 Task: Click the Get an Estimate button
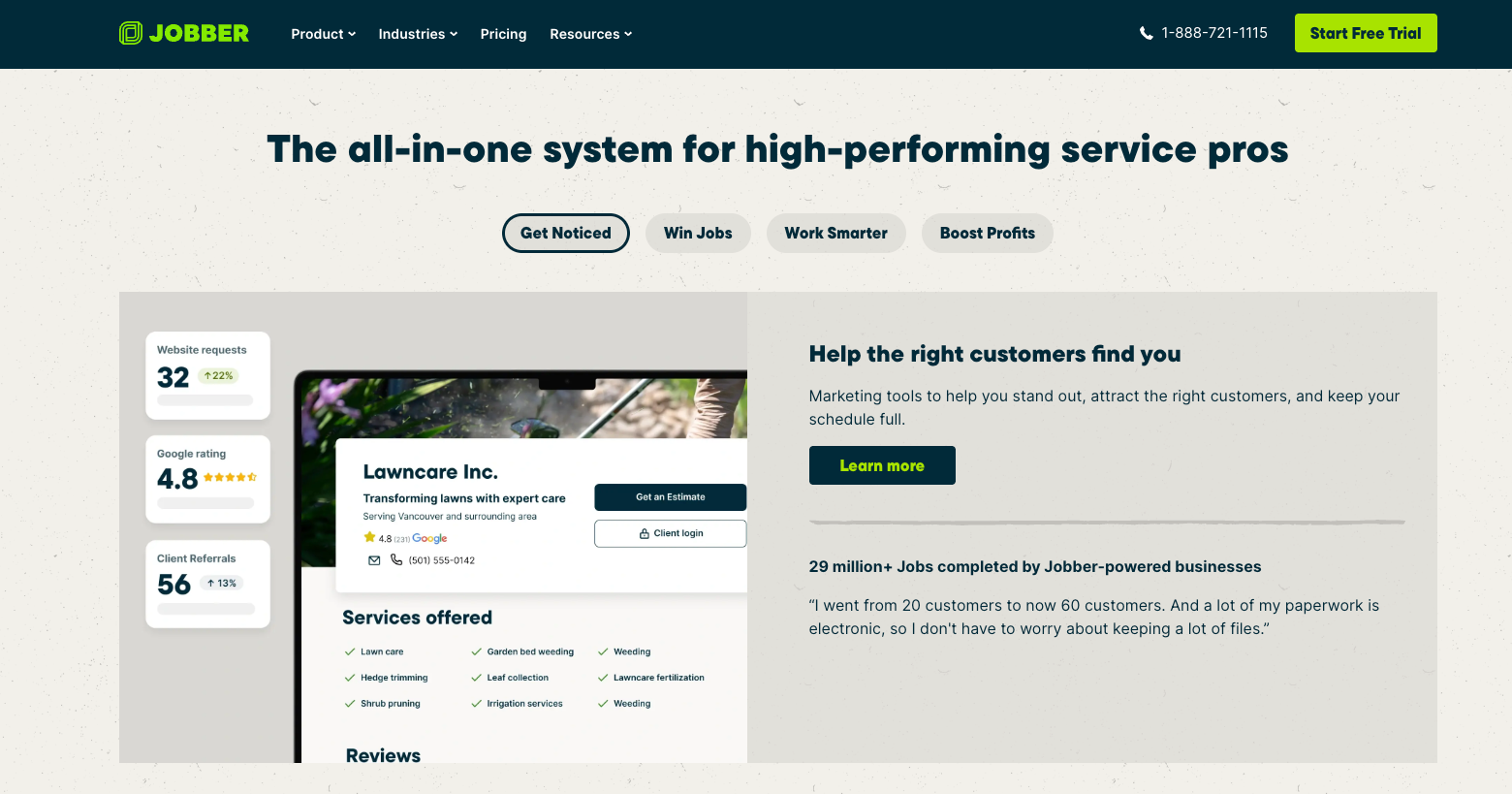point(671,497)
